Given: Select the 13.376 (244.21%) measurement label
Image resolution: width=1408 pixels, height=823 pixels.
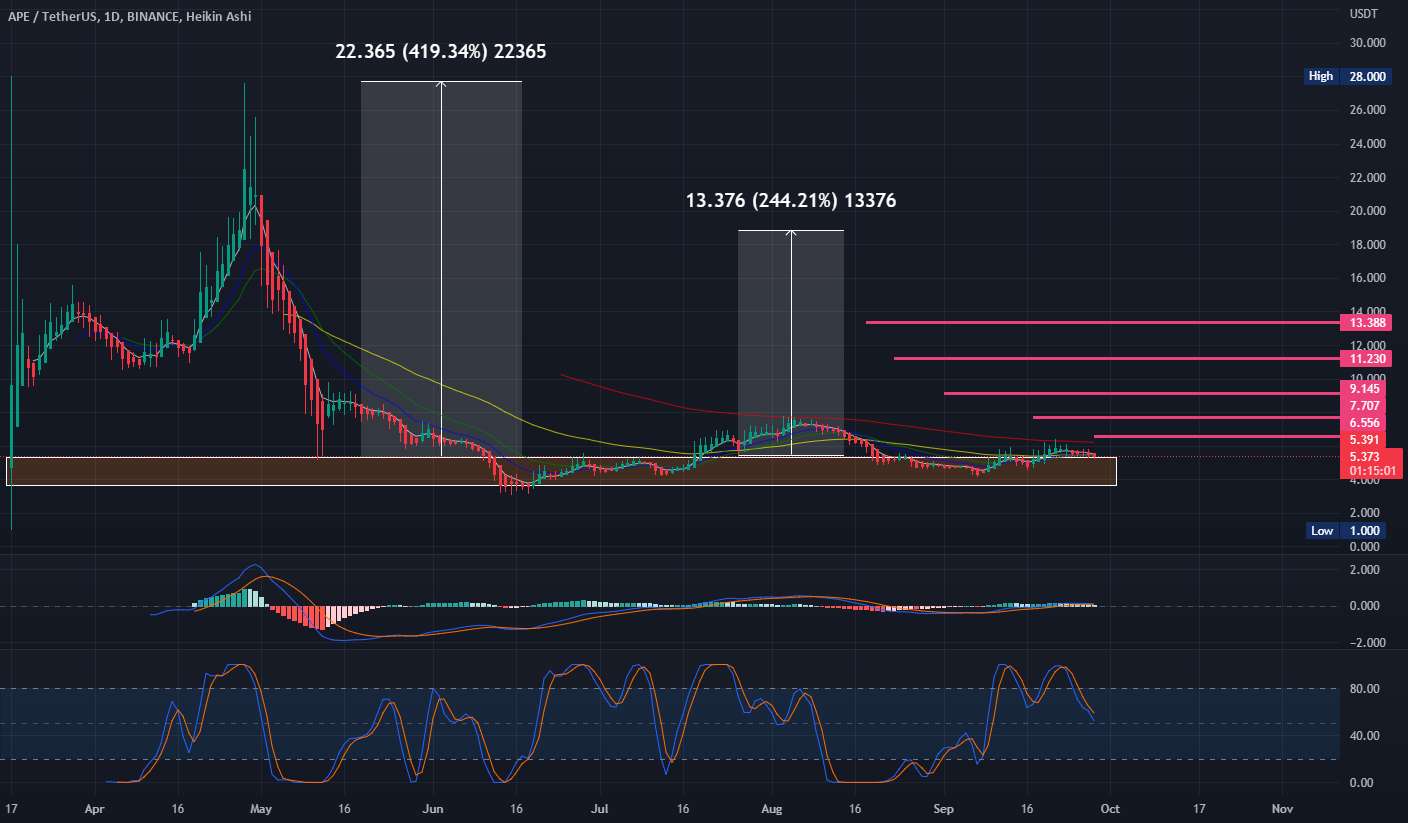Looking at the screenshot, I should click(x=791, y=201).
